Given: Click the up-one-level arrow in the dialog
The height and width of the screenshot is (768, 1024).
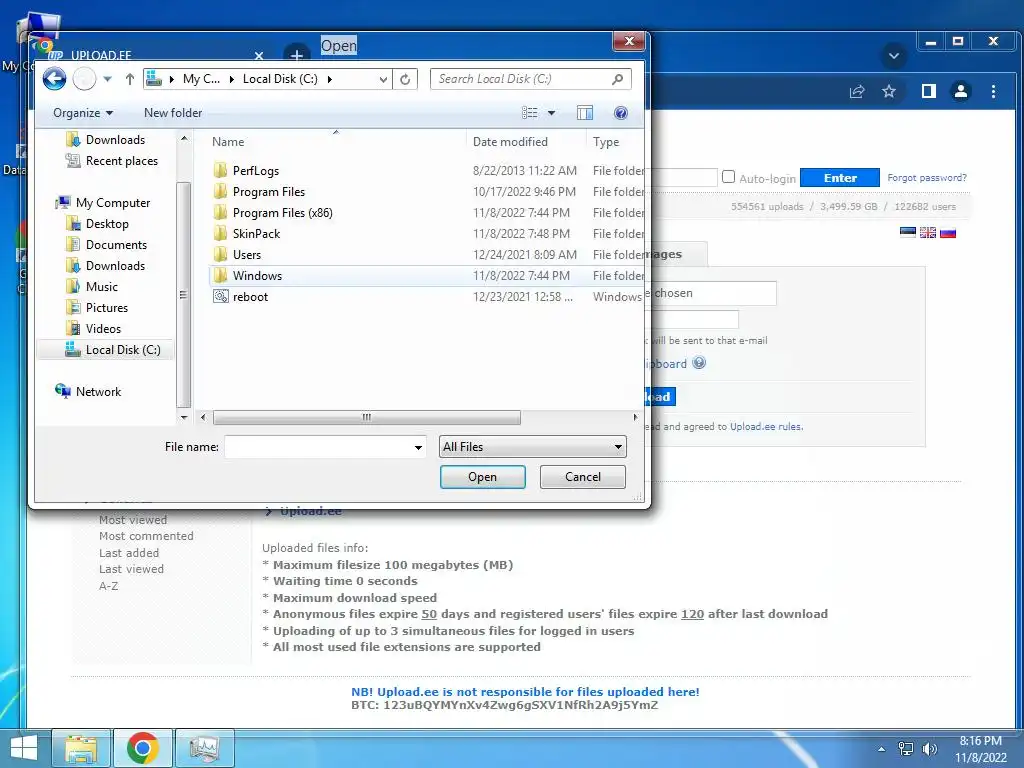Looking at the screenshot, I should (x=129, y=79).
